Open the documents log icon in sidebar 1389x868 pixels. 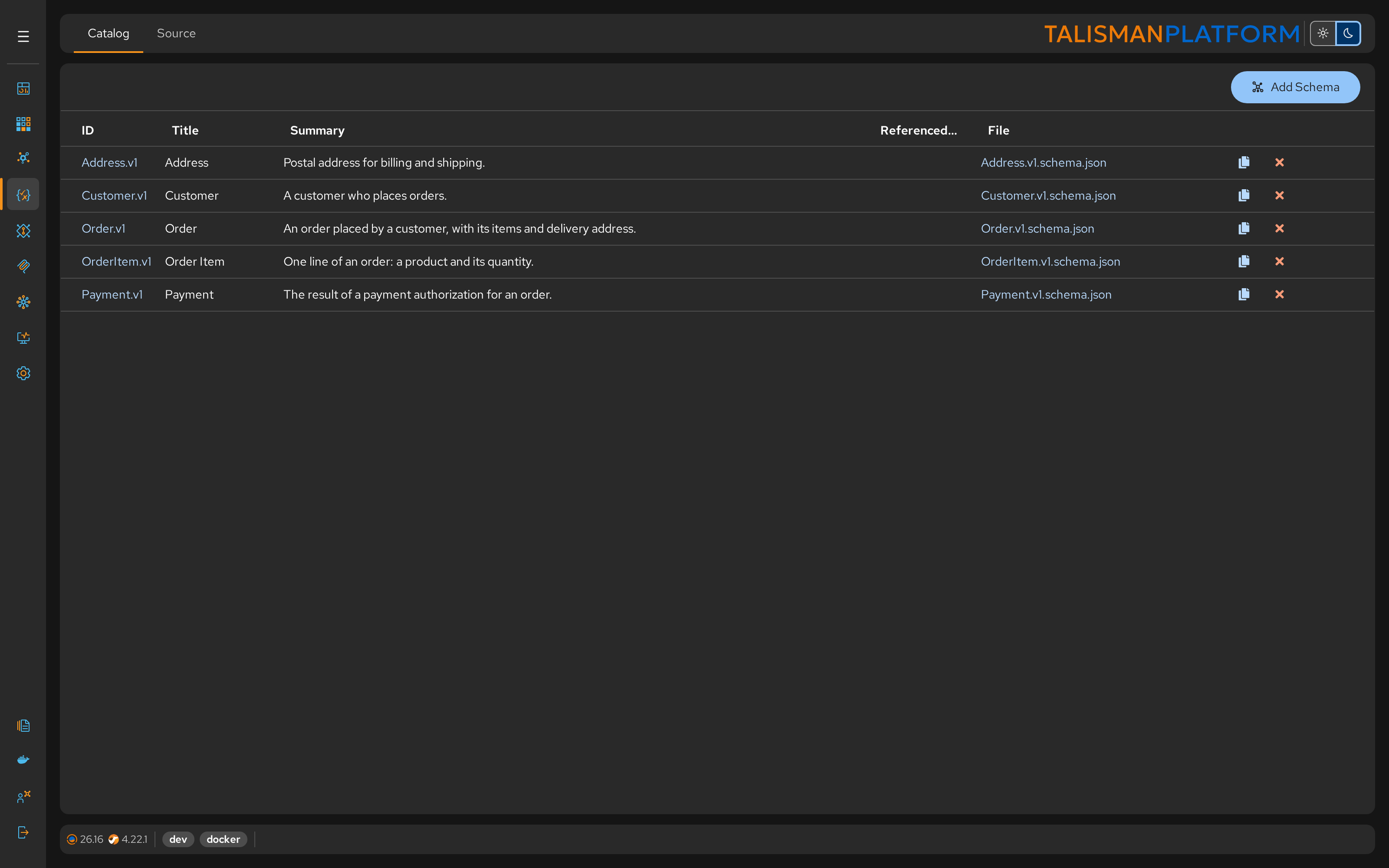pos(23,726)
